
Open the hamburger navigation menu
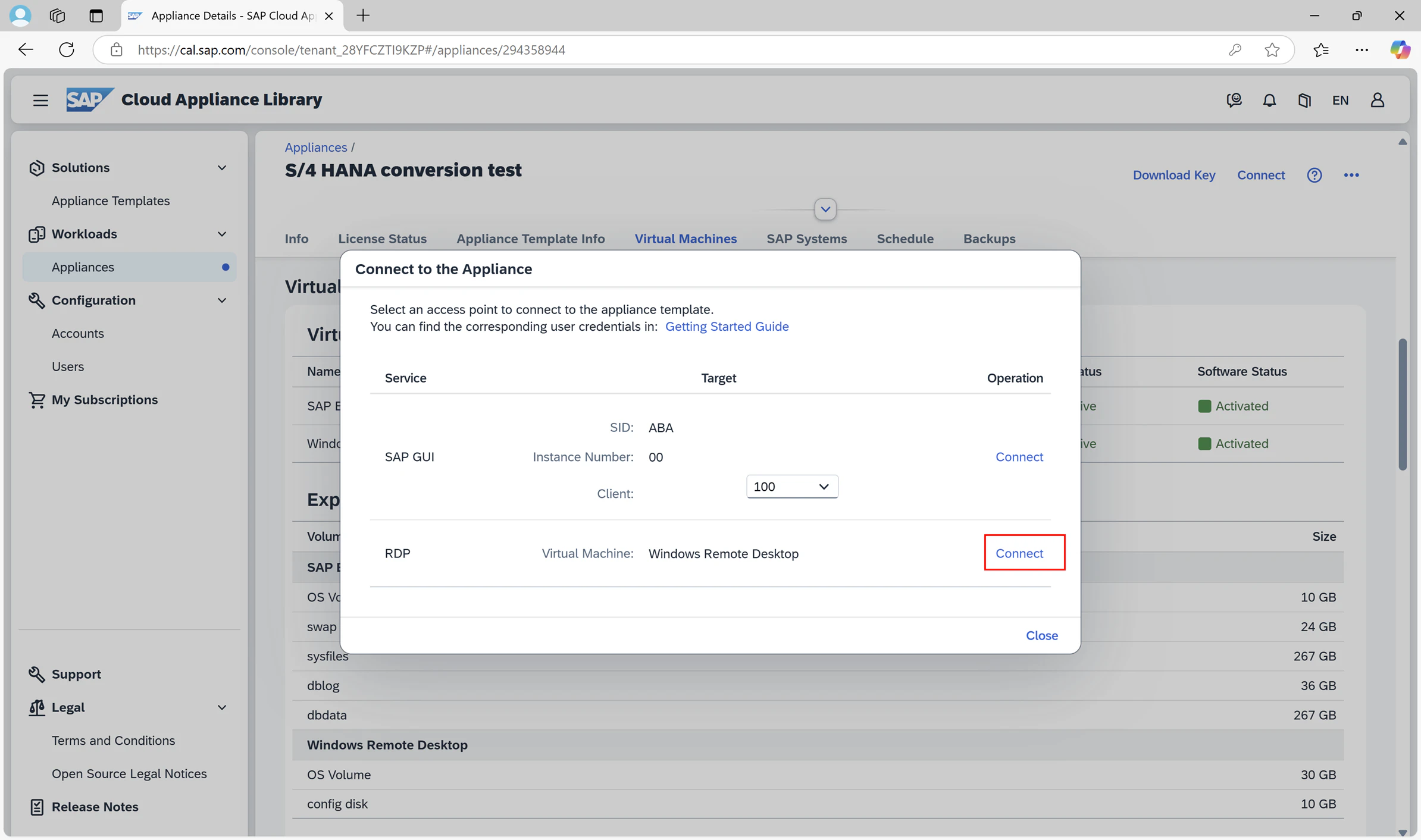point(40,100)
